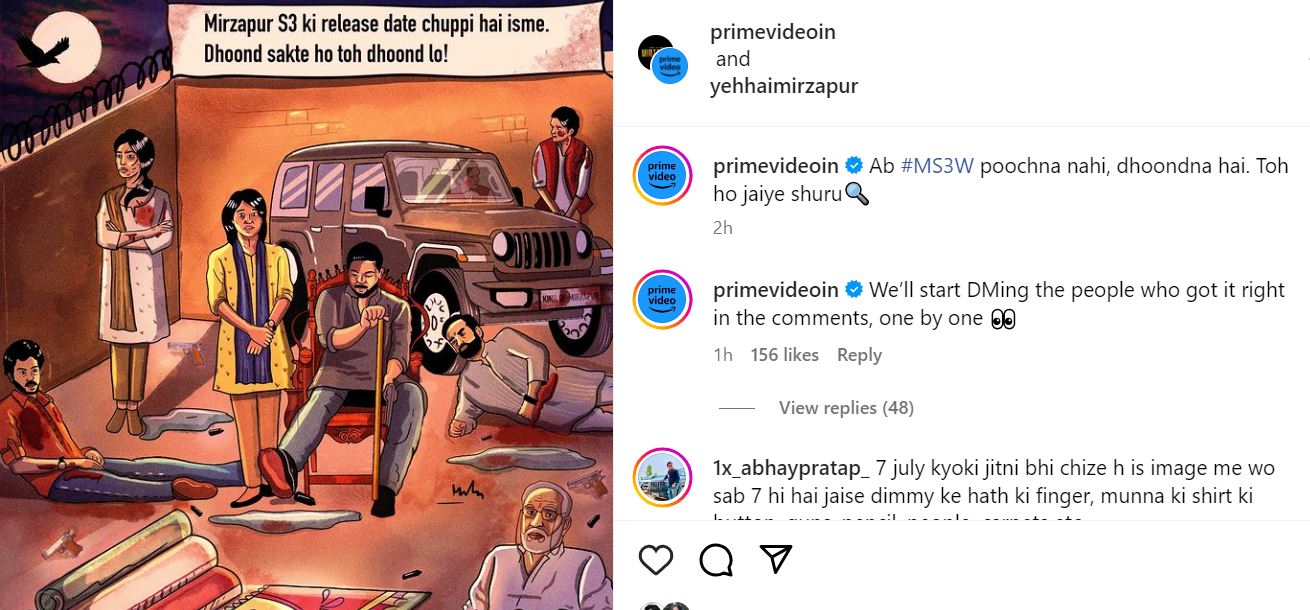The height and width of the screenshot is (610, 1310).
Task: Click primevideoin avatar on DMing comment
Action: (x=662, y=300)
